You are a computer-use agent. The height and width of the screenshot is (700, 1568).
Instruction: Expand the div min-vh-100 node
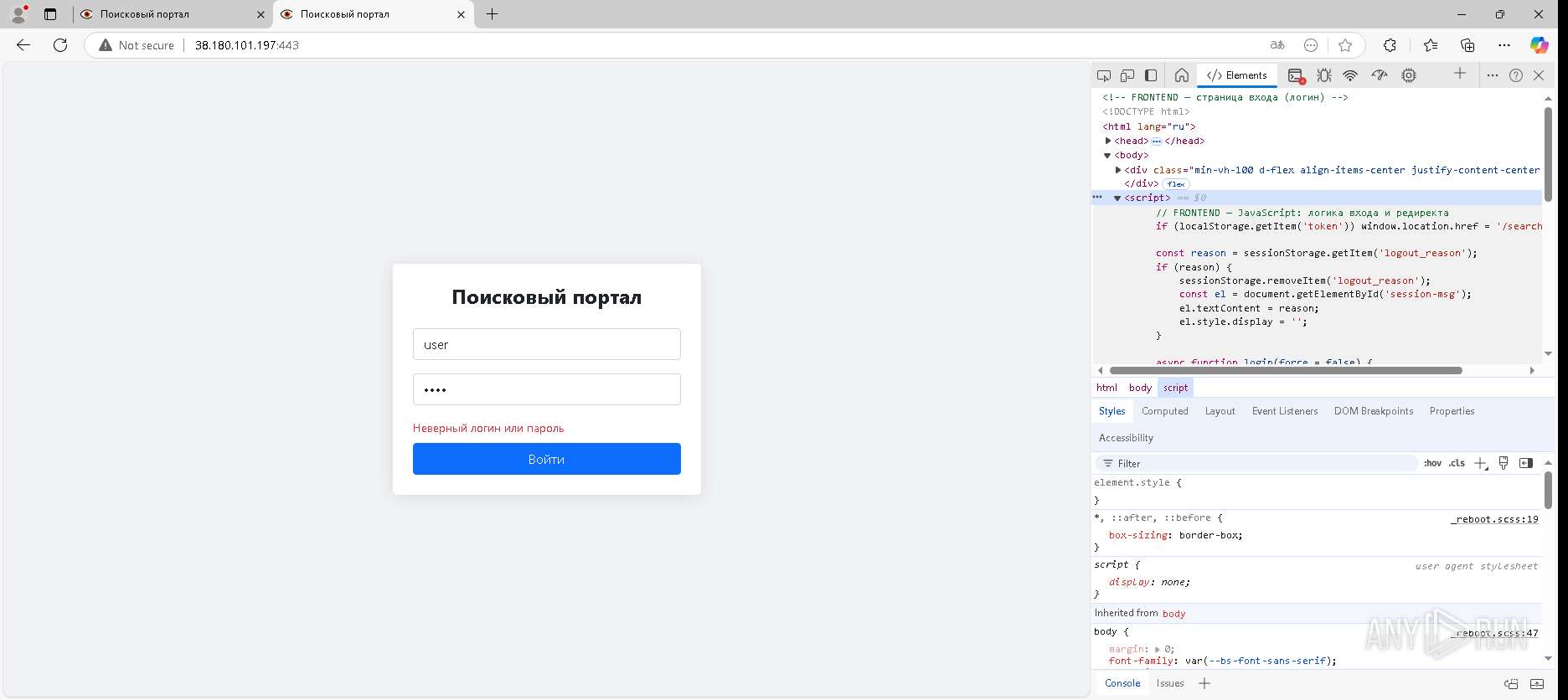point(1118,170)
